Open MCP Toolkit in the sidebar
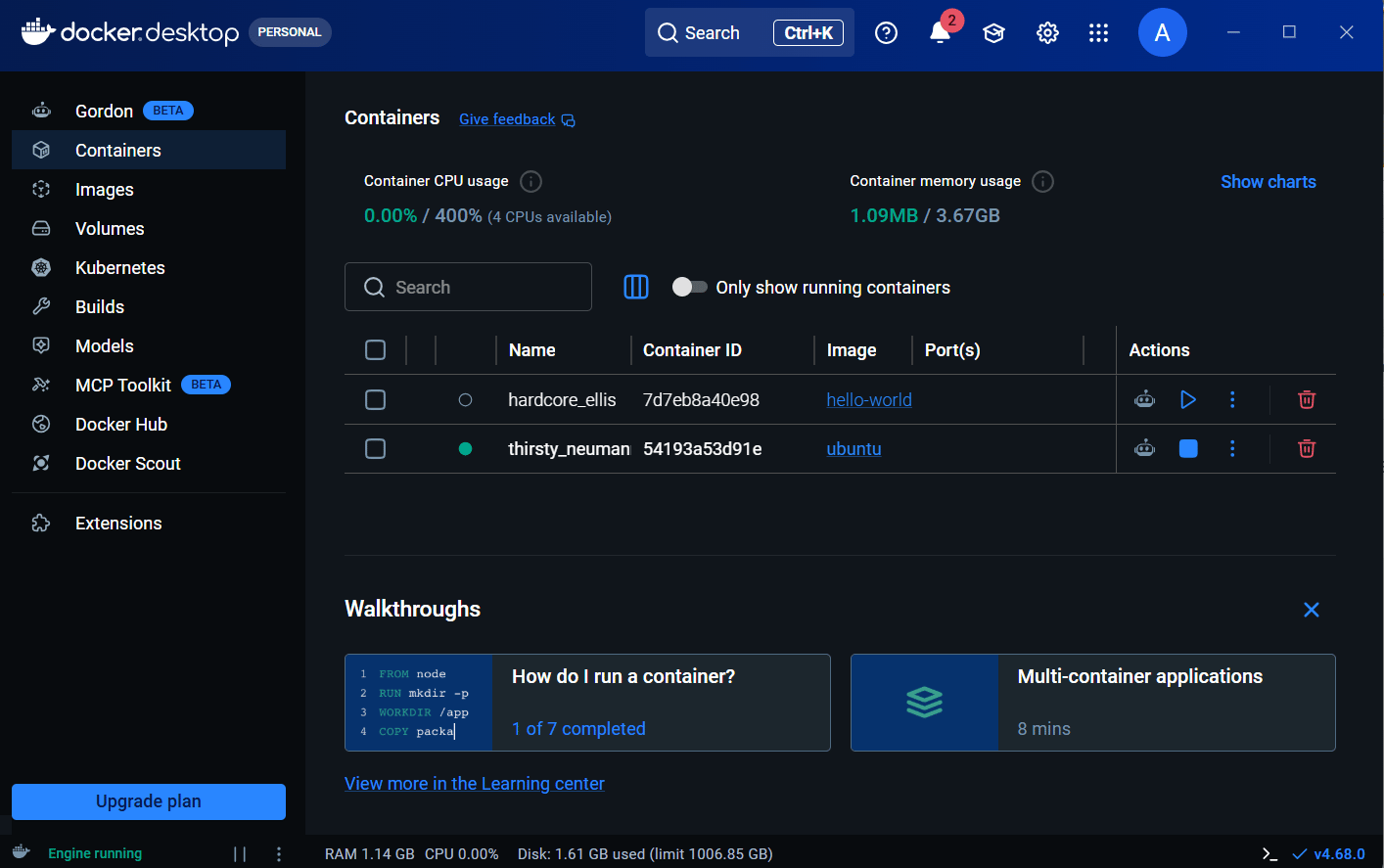Viewport: 1384px width, 868px height. (149, 385)
